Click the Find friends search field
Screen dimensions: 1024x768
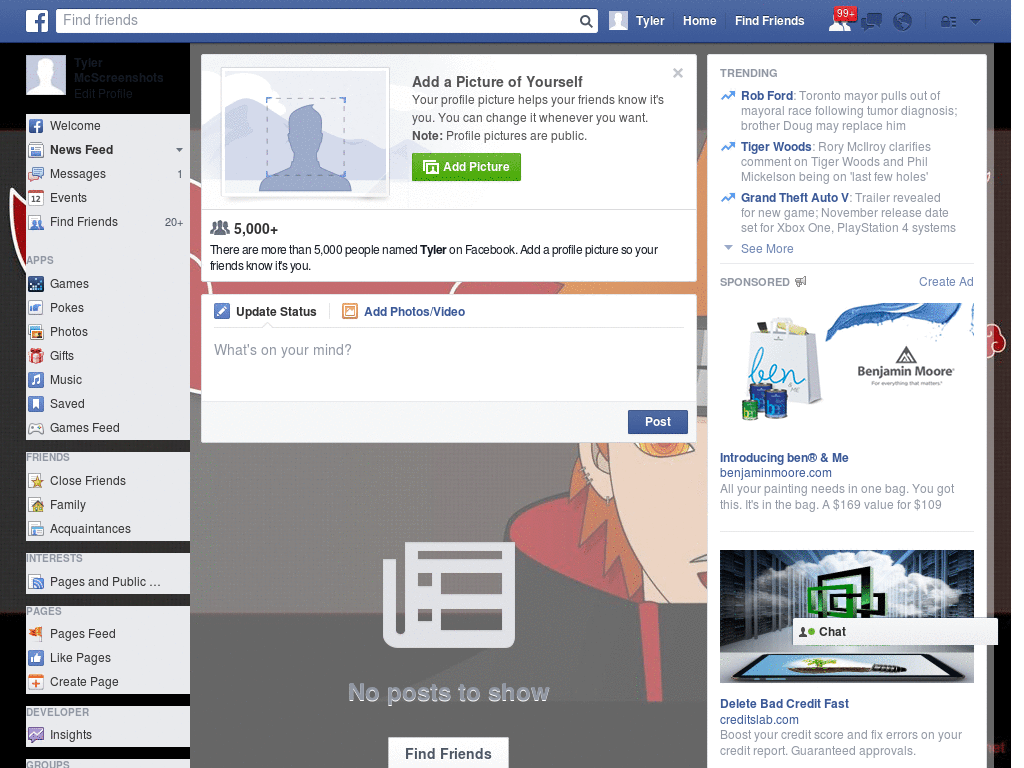click(x=317, y=21)
